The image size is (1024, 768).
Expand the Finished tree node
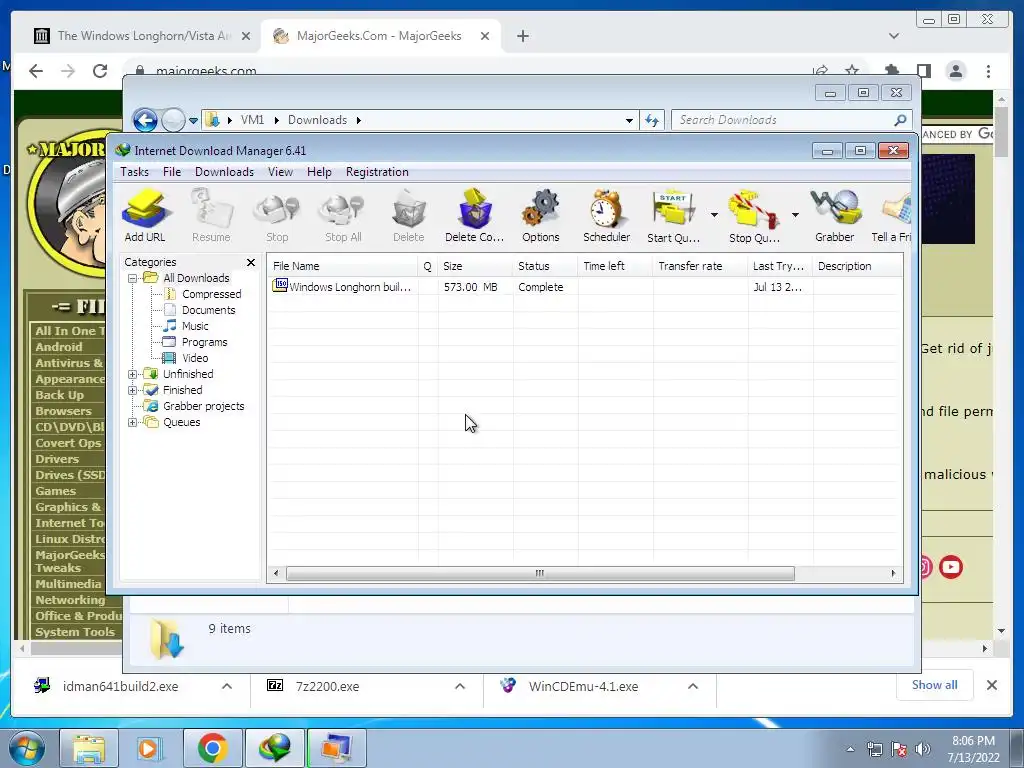[132, 391]
